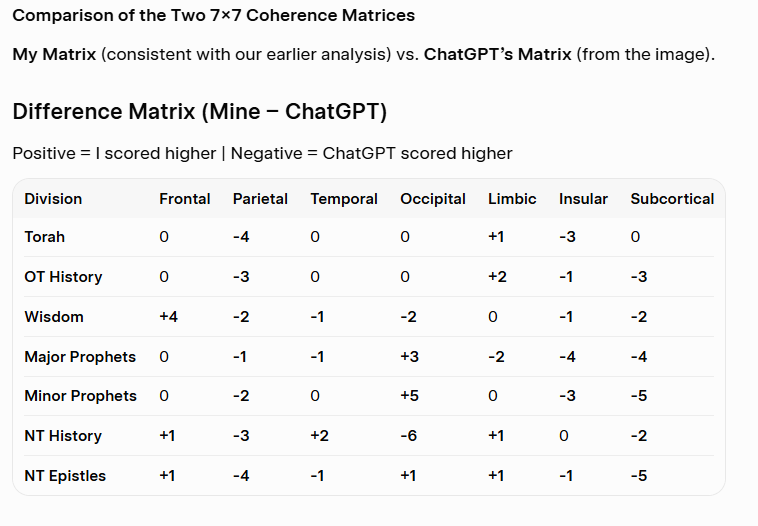Select the Subcortical column header
Image resolution: width=758 pixels, height=526 pixels.
tap(672, 199)
